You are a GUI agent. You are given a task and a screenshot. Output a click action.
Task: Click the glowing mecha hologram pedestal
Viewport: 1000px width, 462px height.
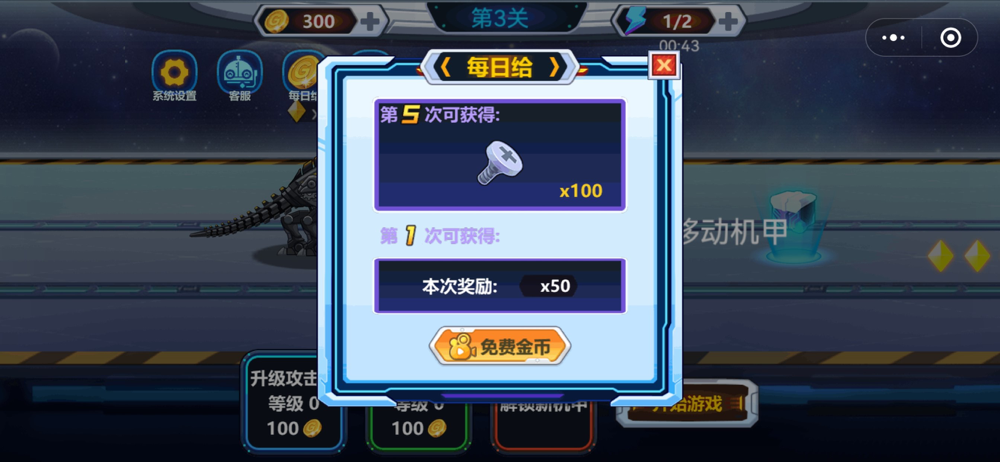tap(793, 228)
